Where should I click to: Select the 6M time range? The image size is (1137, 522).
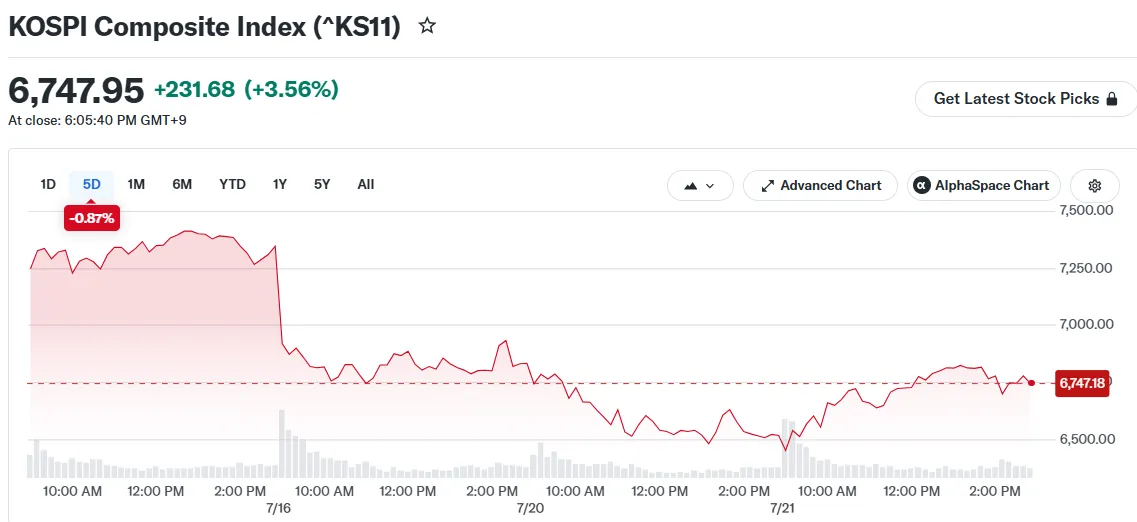[182, 184]
